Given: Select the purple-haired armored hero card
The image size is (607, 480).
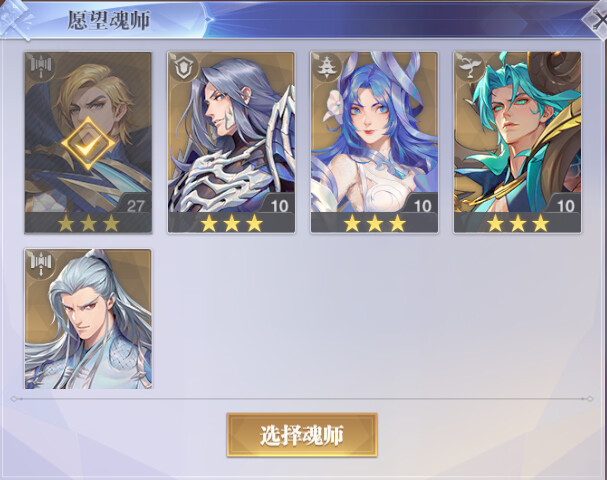Looking at the screenshot, I should pyautogui.click(x=231, y=142).
